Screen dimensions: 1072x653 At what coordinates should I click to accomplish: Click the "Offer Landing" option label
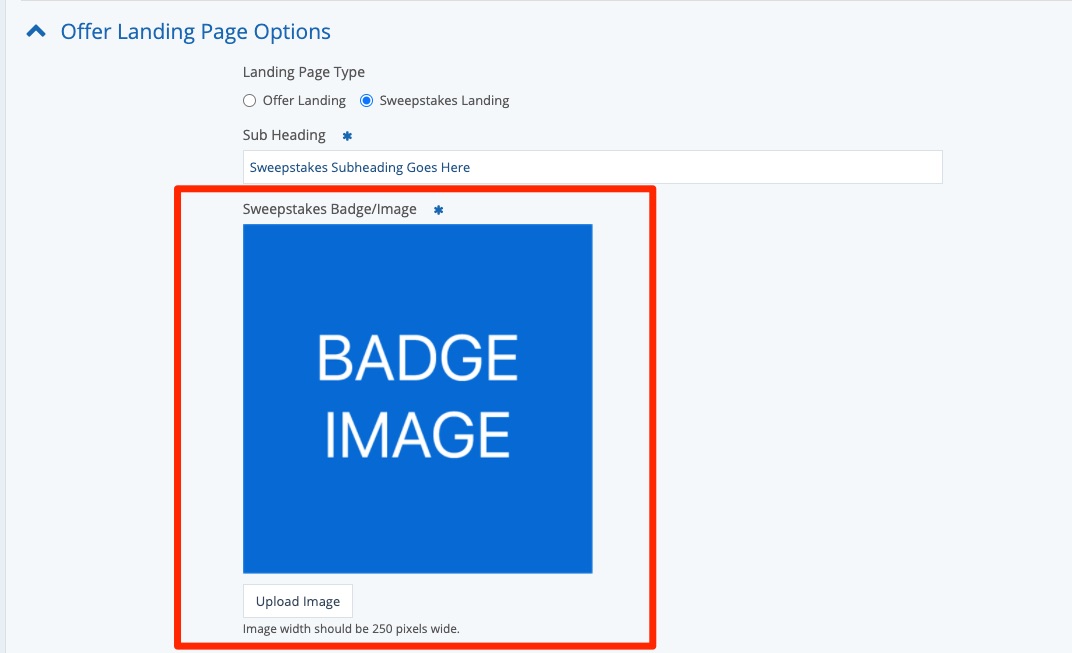[x=304, y=101]
